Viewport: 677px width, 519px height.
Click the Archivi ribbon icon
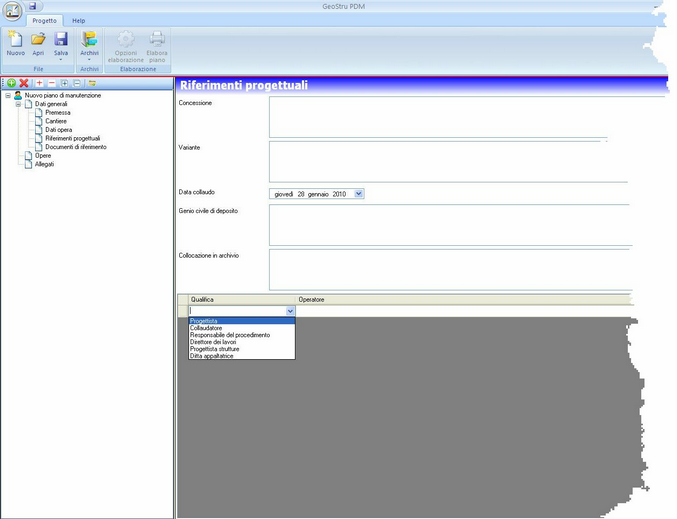point(89,39)
